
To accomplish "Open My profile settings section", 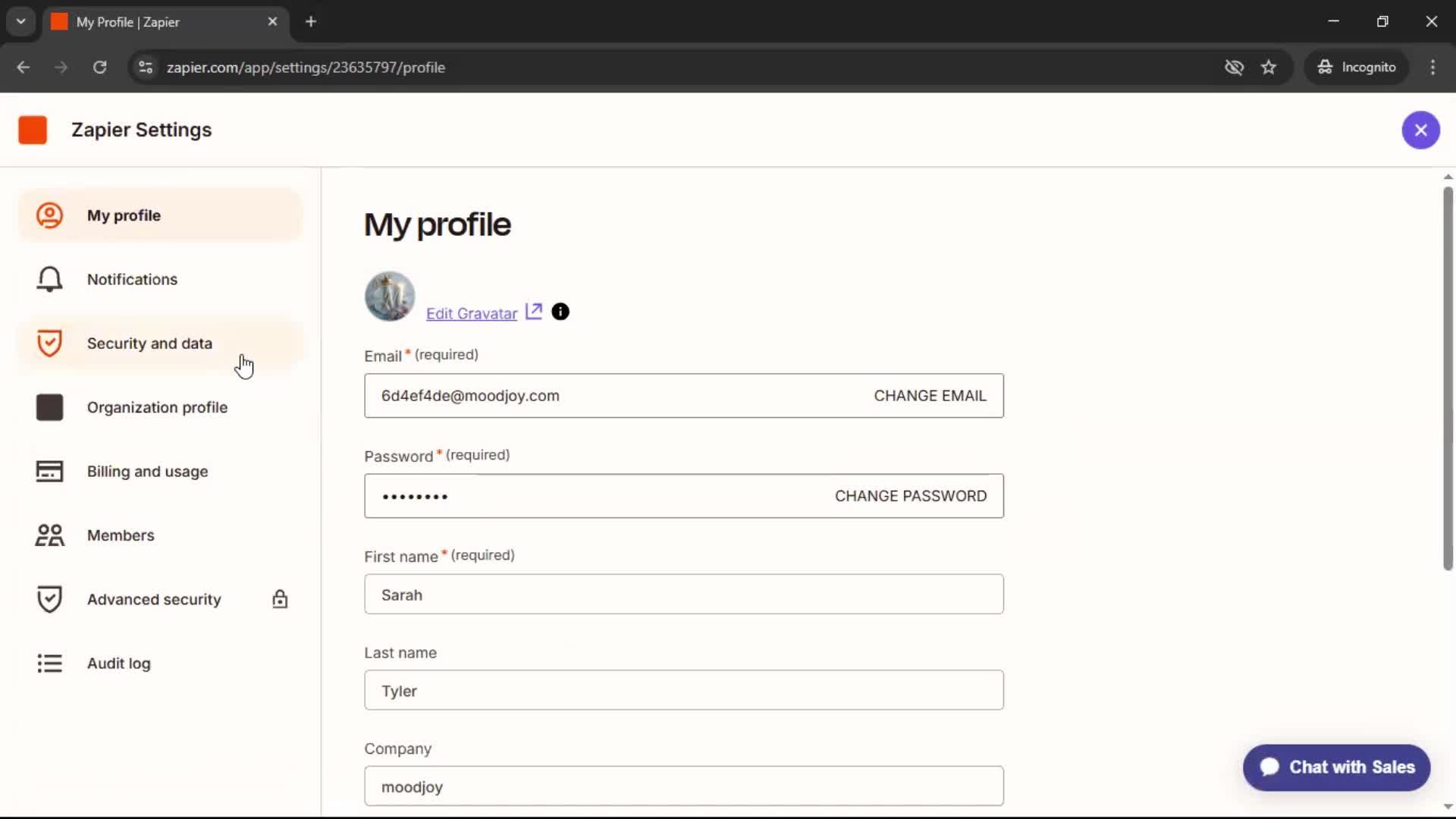I will [x=160, y=215].
